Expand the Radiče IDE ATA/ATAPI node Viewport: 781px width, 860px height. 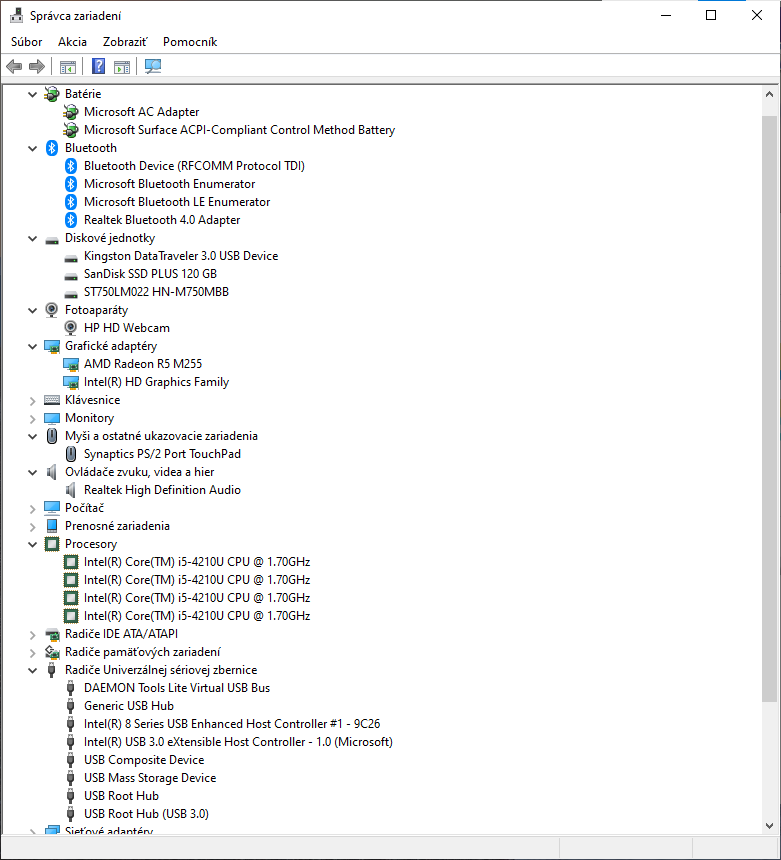pyautogui.click(x=33, y=634)
